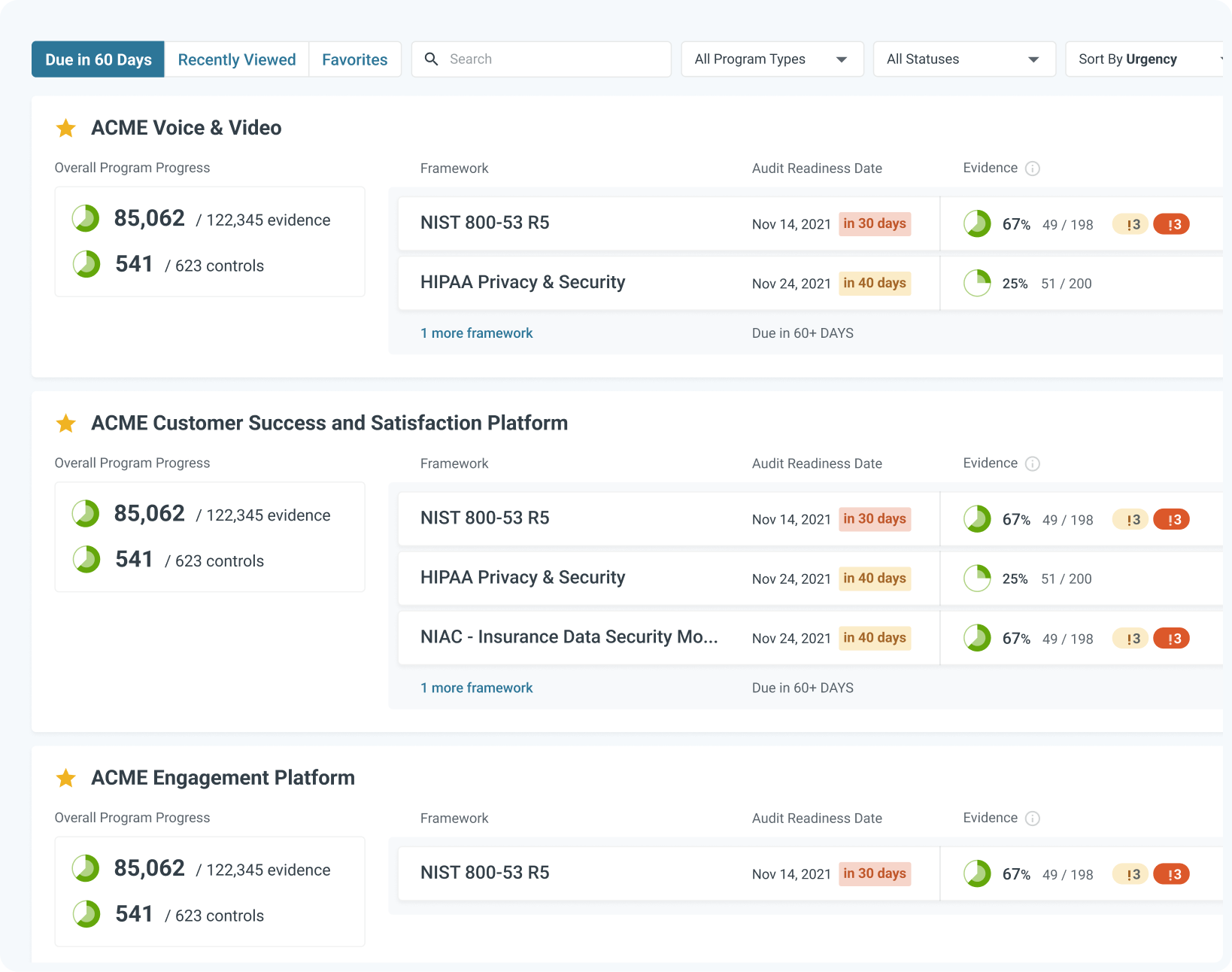Viewport: 1232px width, 972px height.
Task: Unfavorite ACME Voice & Video star
Action: point(66,128)
